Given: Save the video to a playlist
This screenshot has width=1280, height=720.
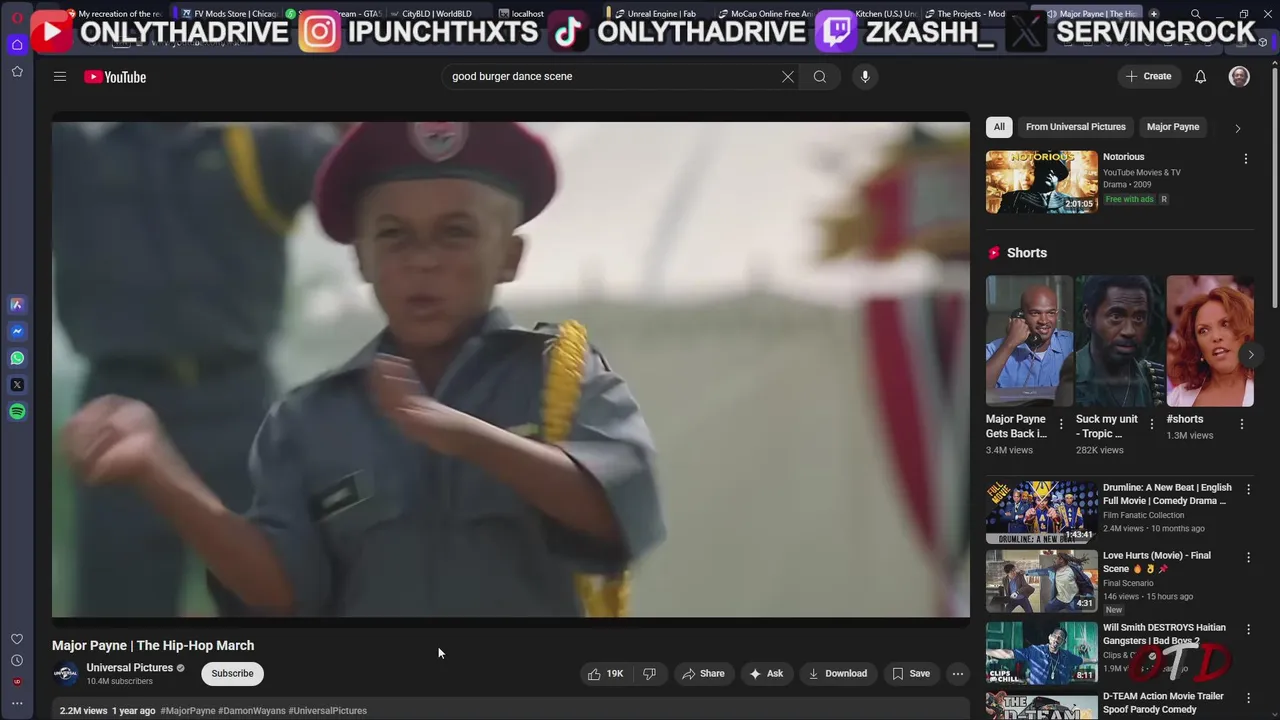Looking at the screenshot, I should click(x=911, y=674).
